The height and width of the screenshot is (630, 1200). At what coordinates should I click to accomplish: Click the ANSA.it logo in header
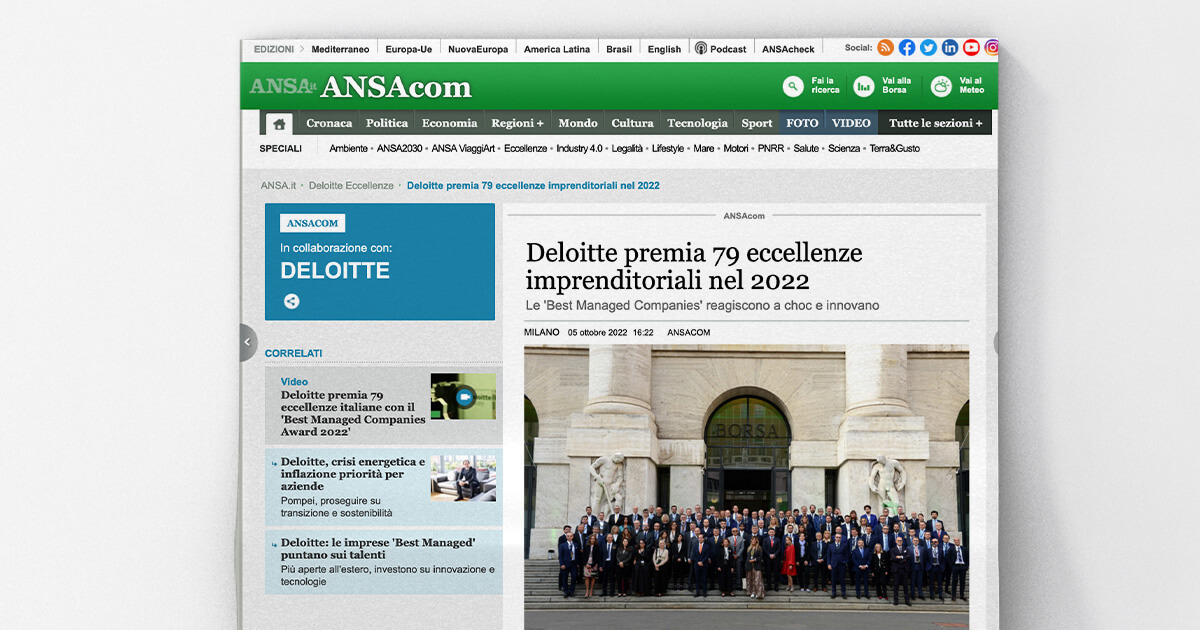pyautogui.click(x=283, y=87)
